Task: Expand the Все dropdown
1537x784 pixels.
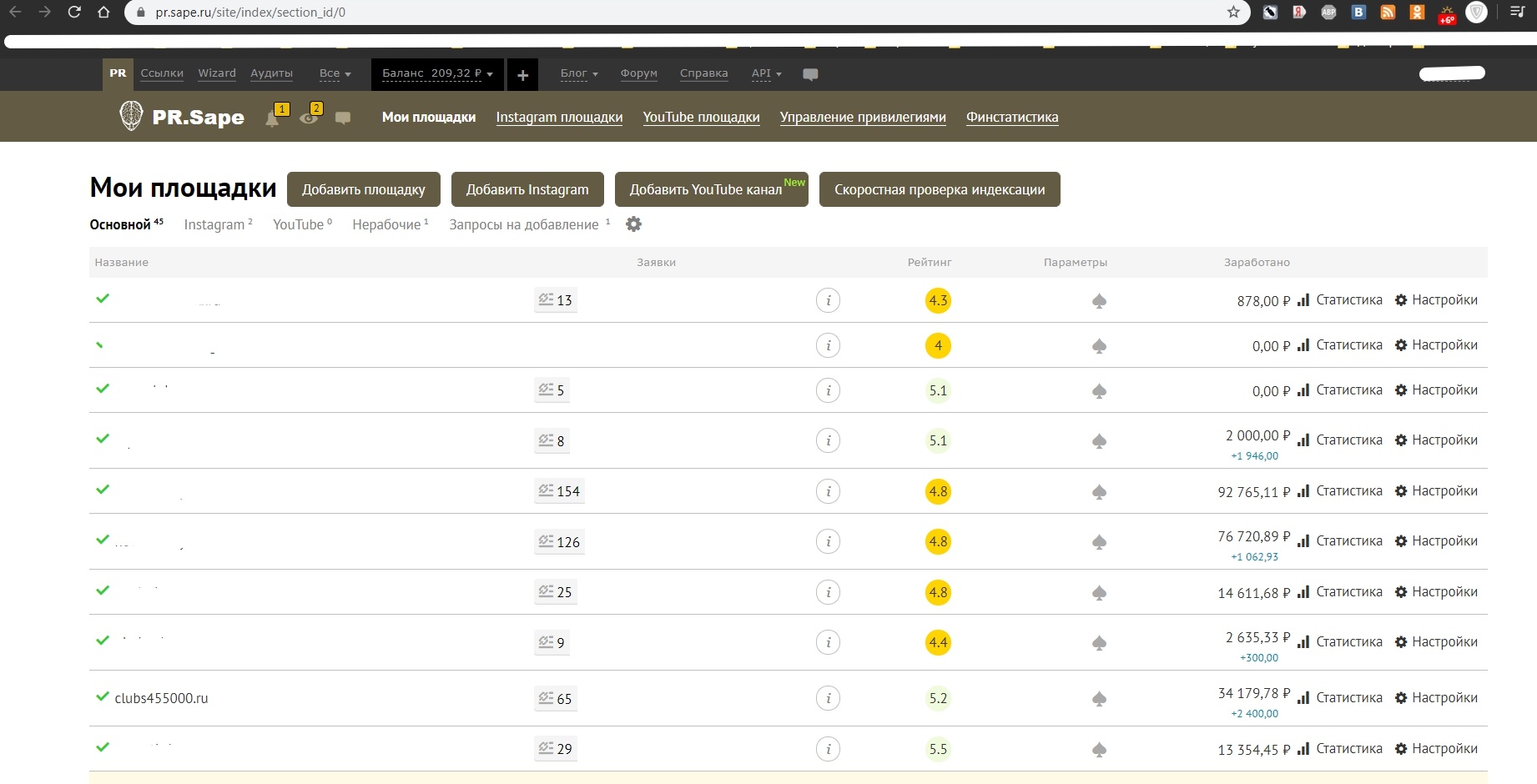Action: 335,74
